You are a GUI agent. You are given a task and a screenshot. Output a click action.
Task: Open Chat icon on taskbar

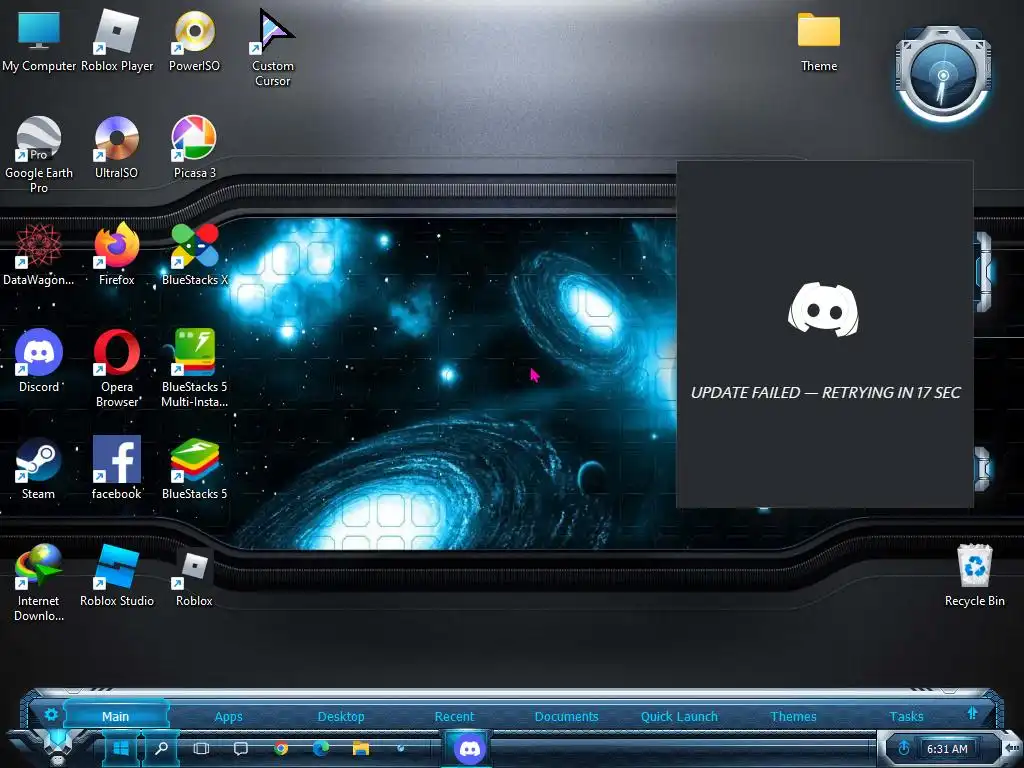[241, 748]
